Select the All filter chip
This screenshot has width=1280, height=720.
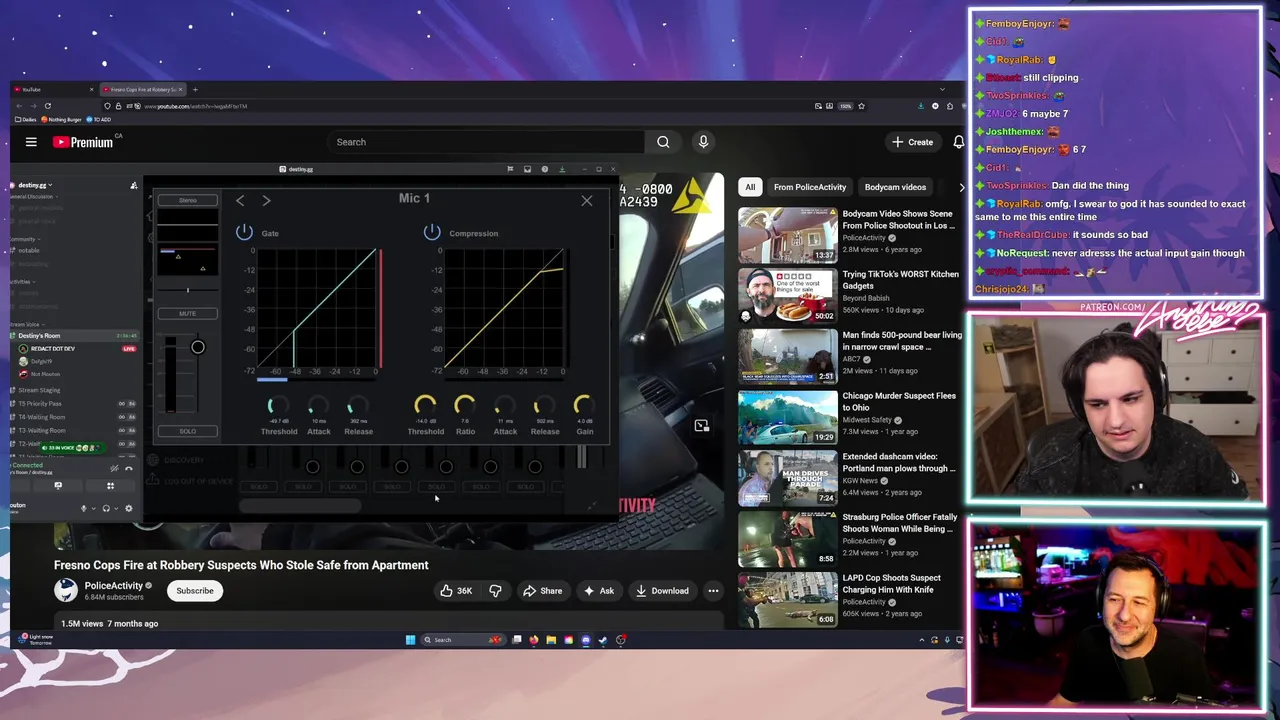point(750,187)
